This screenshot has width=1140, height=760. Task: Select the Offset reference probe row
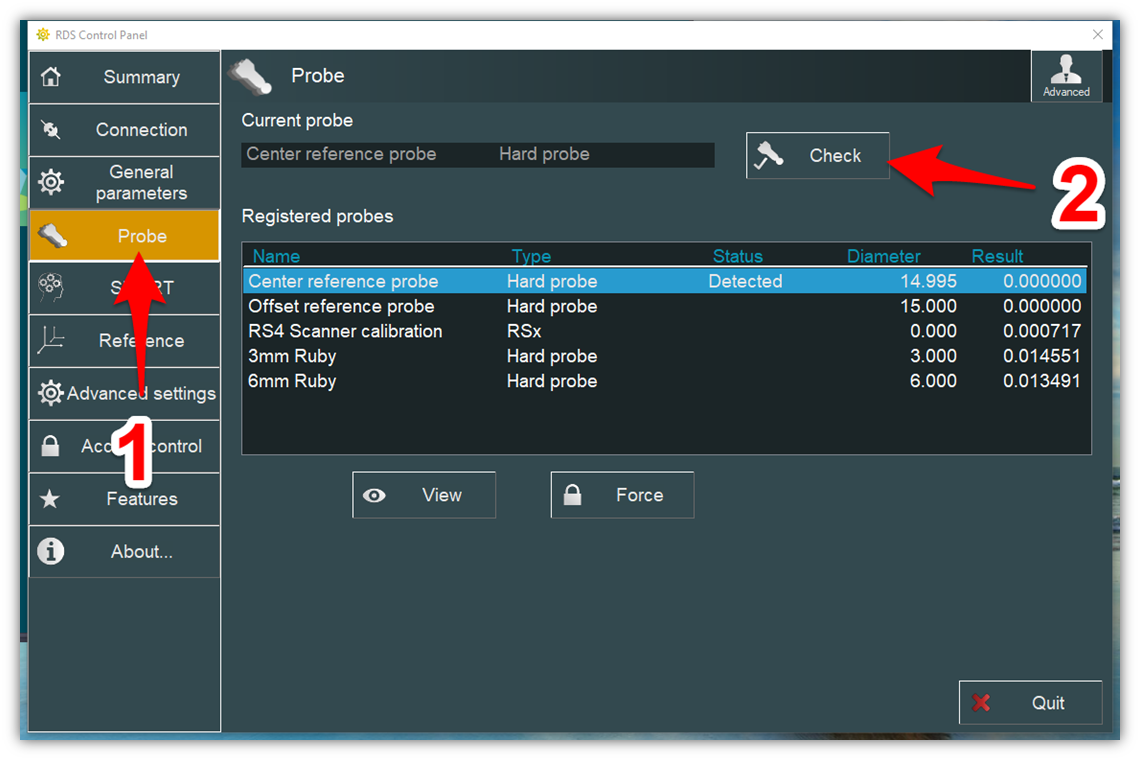tap(341, 306)
